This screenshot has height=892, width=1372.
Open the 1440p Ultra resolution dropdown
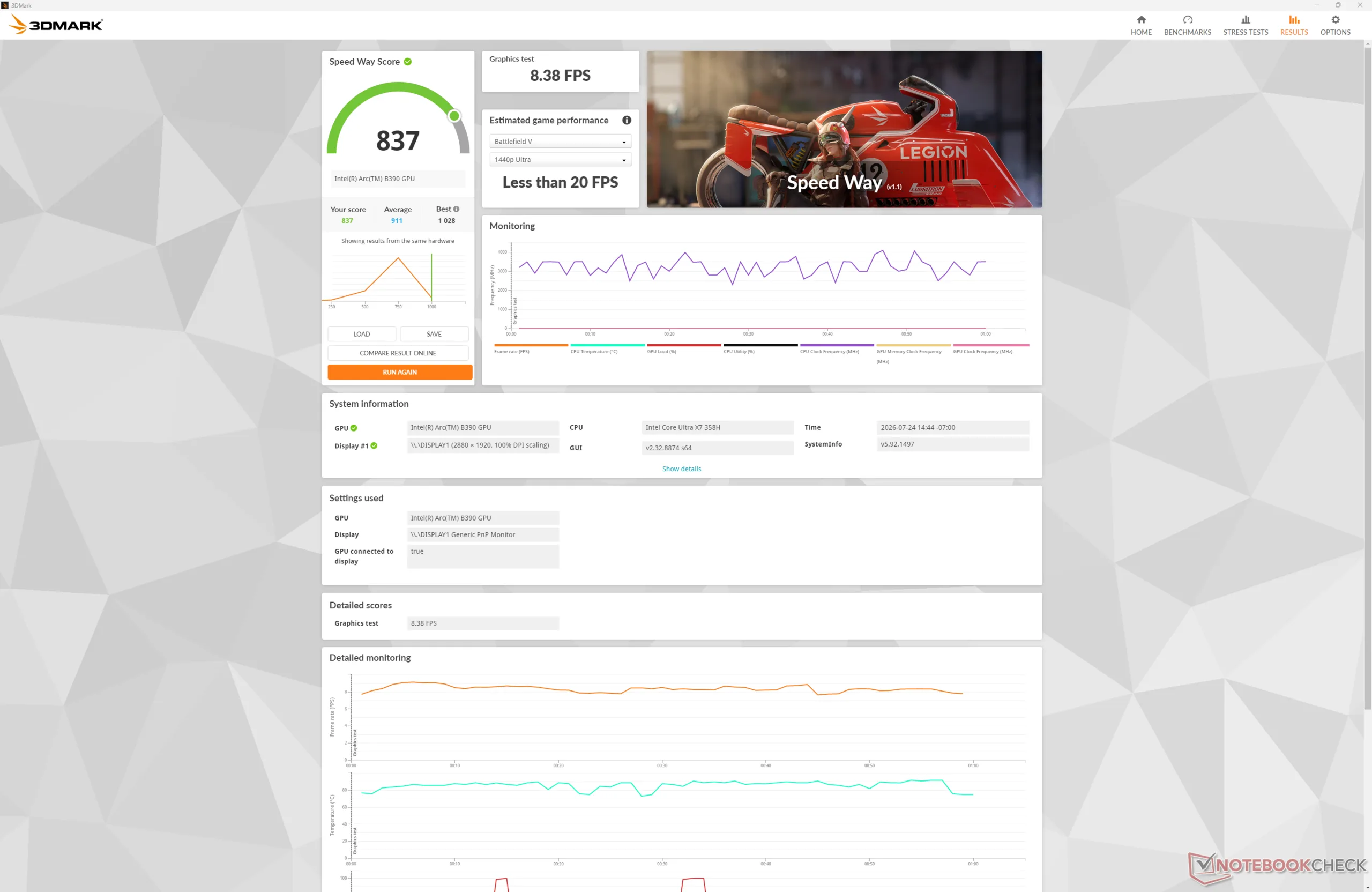[560, 160]
